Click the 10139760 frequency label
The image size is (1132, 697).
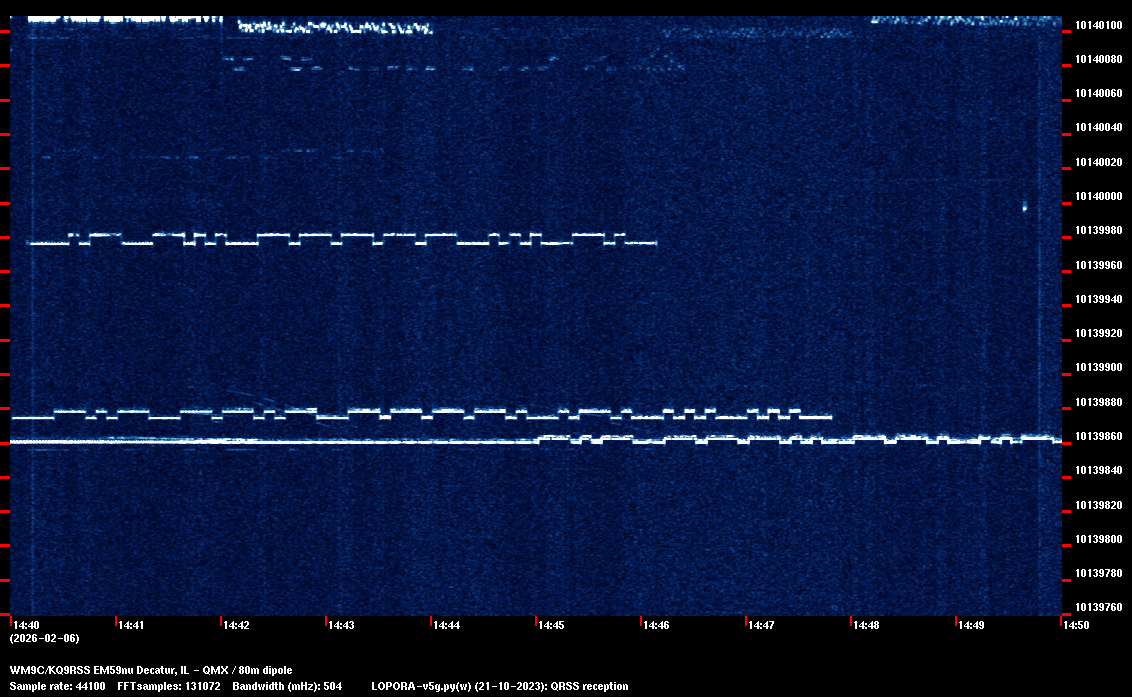[x=1098, y=607]
